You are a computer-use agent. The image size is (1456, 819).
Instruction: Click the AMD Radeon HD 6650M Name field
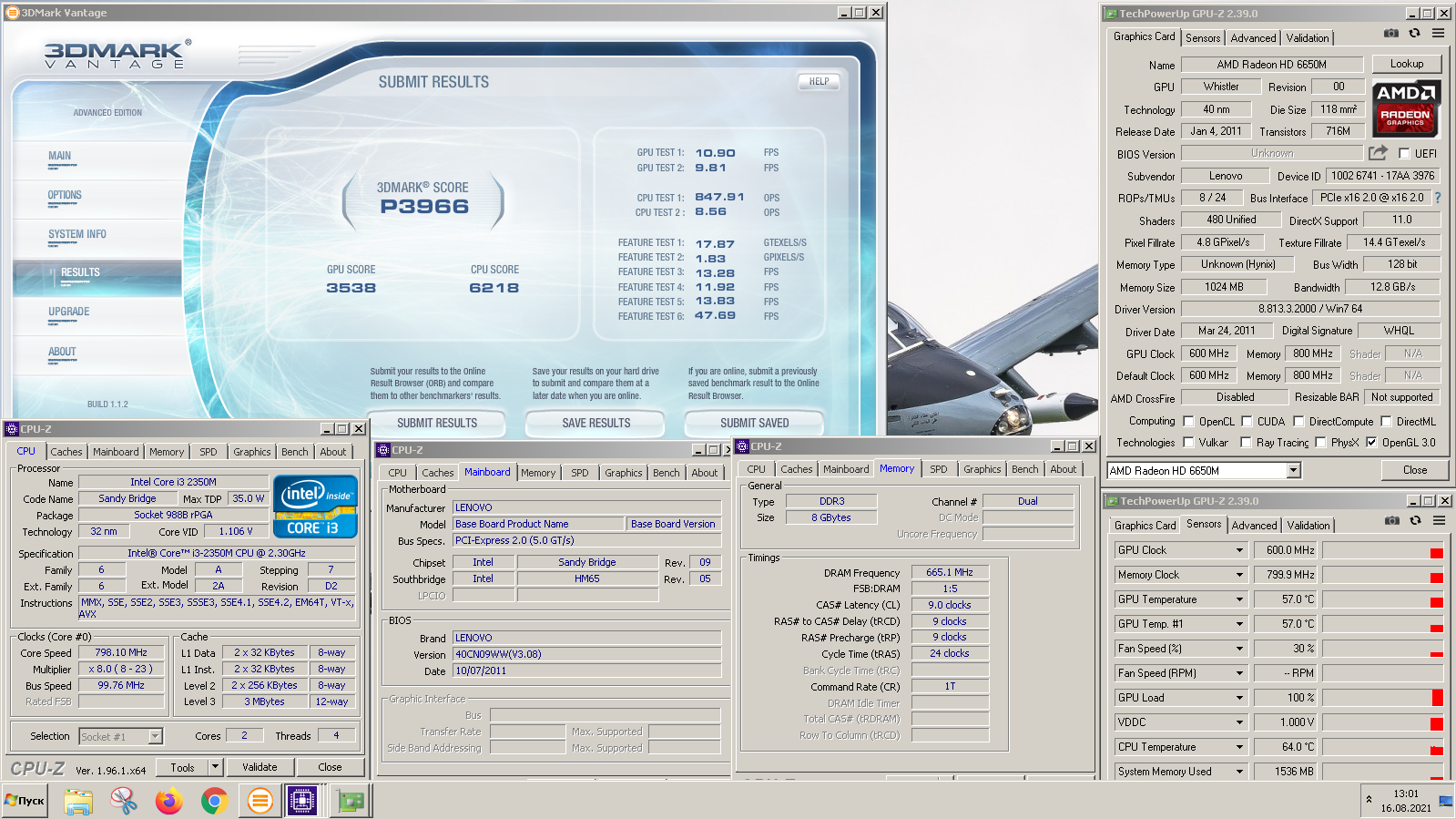click(1272, 65)
